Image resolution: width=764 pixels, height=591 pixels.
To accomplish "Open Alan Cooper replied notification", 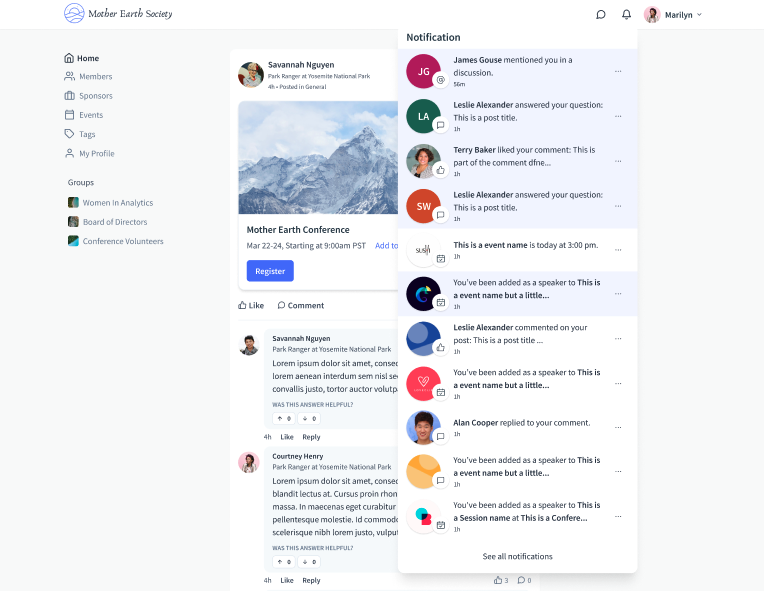I will coord(517,427).
